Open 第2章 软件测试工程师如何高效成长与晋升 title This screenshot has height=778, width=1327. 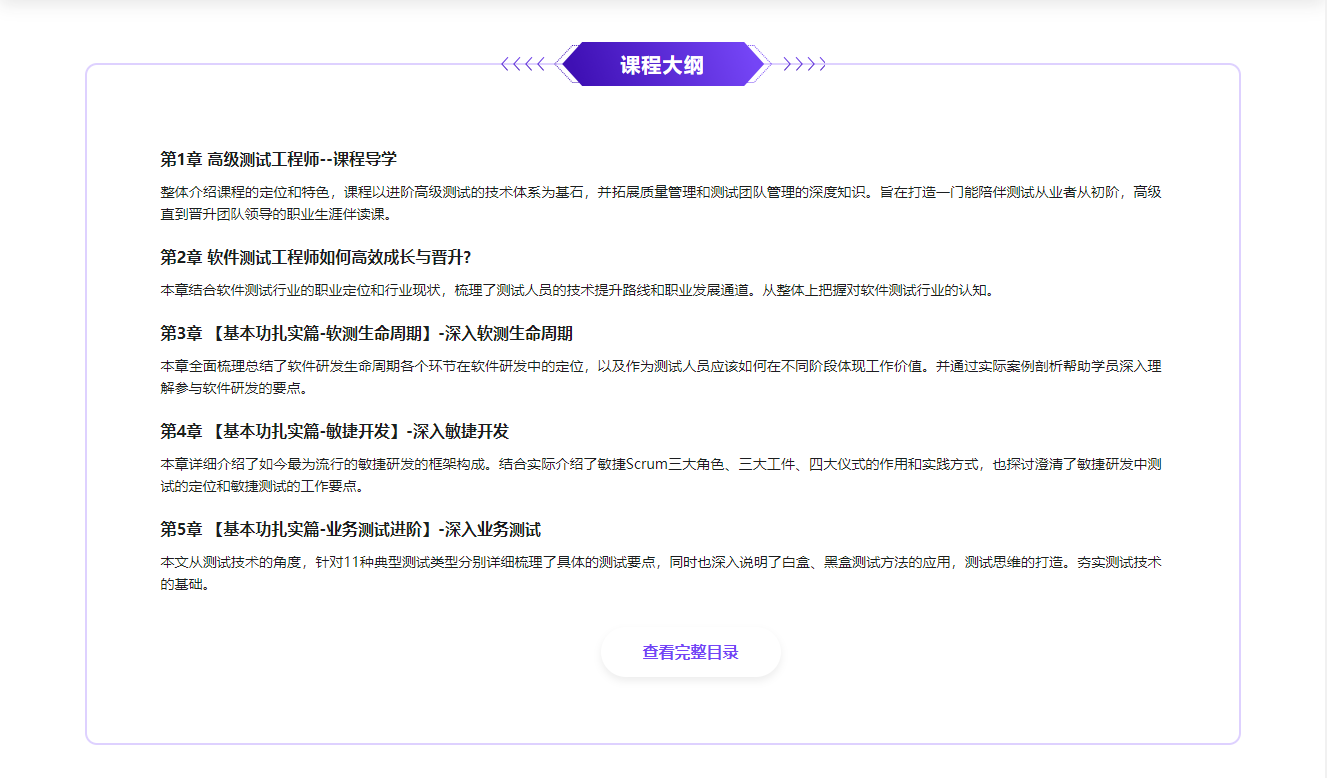315,257
